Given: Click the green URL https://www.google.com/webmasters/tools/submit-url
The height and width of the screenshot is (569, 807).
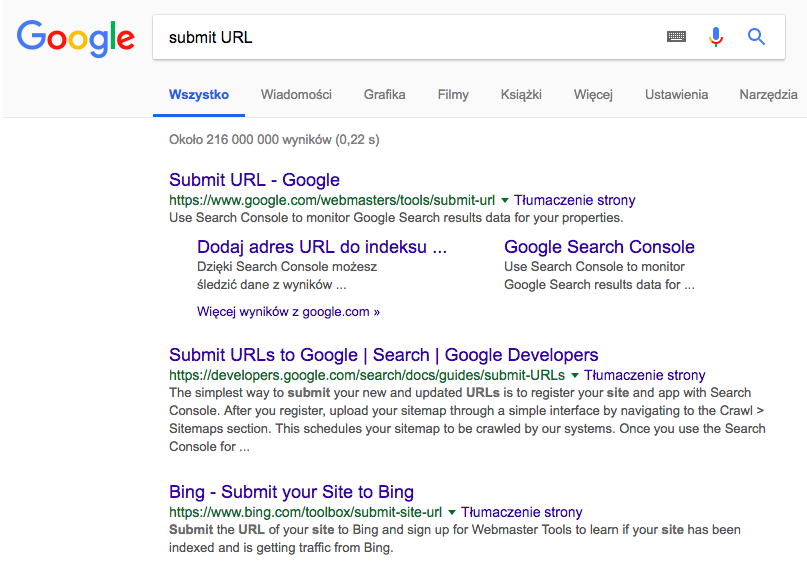Looking at the screenshot, I should tap(332, 200).
